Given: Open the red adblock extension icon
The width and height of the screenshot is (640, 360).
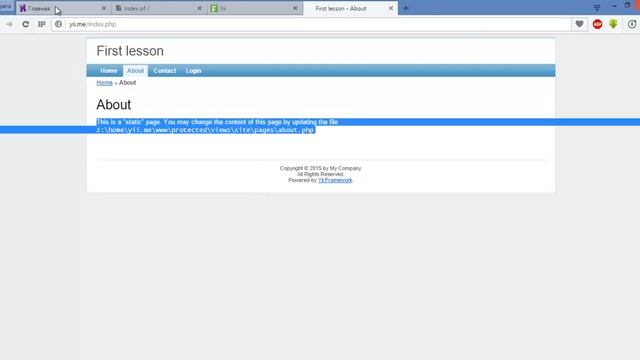Looking at the screenshot, I should (x=597, y=24).
